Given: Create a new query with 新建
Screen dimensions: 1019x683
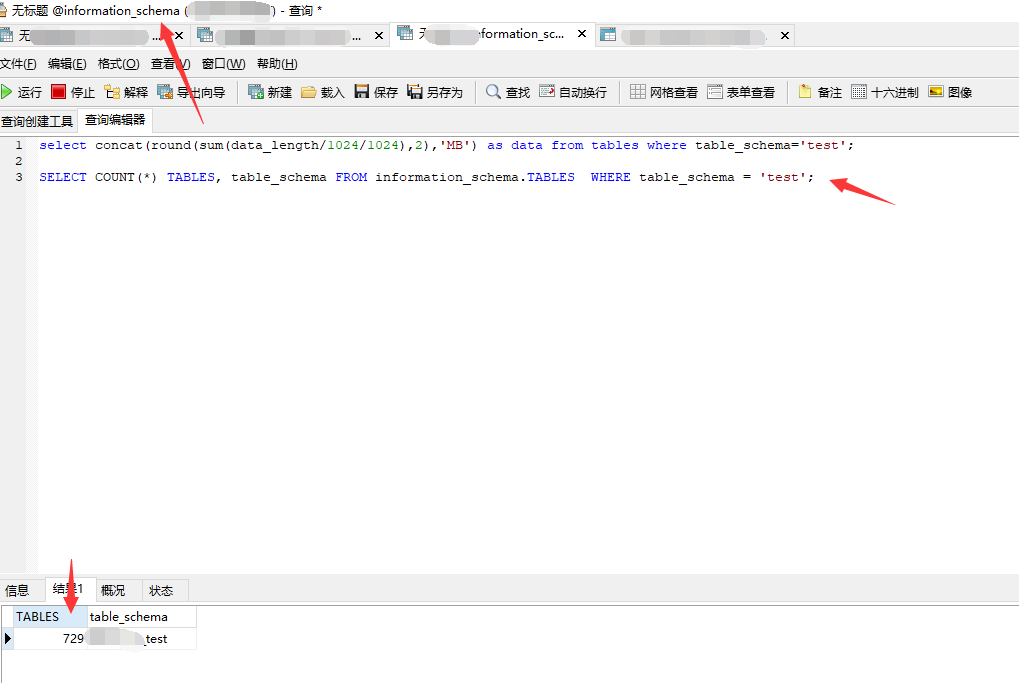Looking at the screenshot, I should (x=270, y=92).
